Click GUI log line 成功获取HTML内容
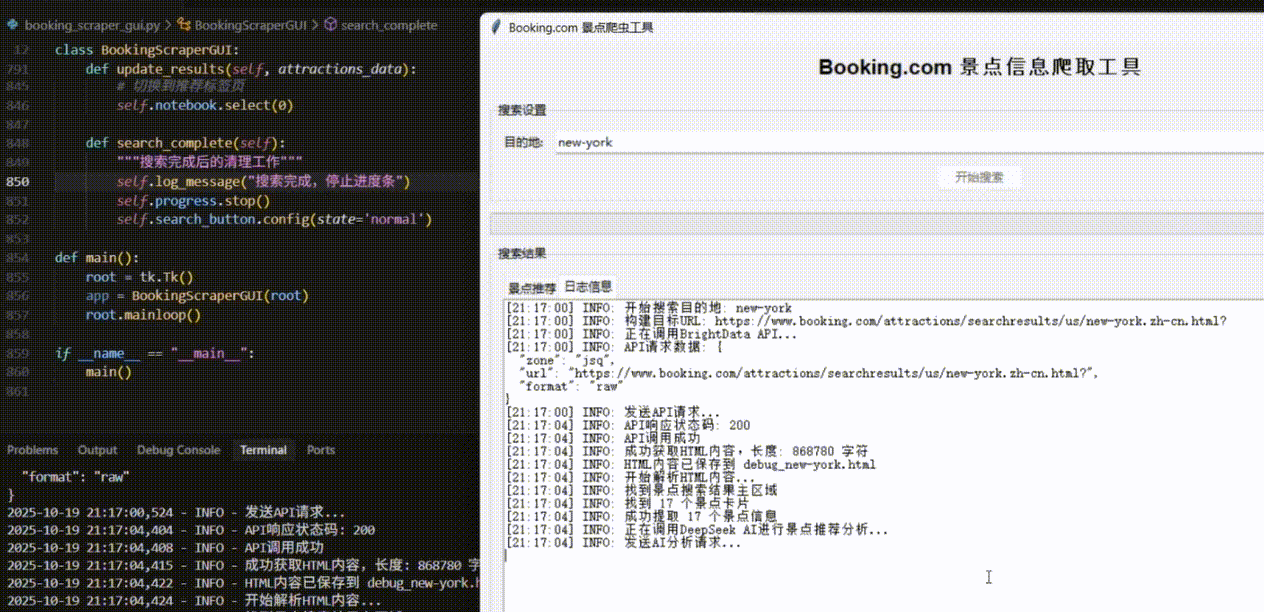Image resolution: width=1264 pixels, height=612 pixels. pyautogui.click(x=687, y=451)
